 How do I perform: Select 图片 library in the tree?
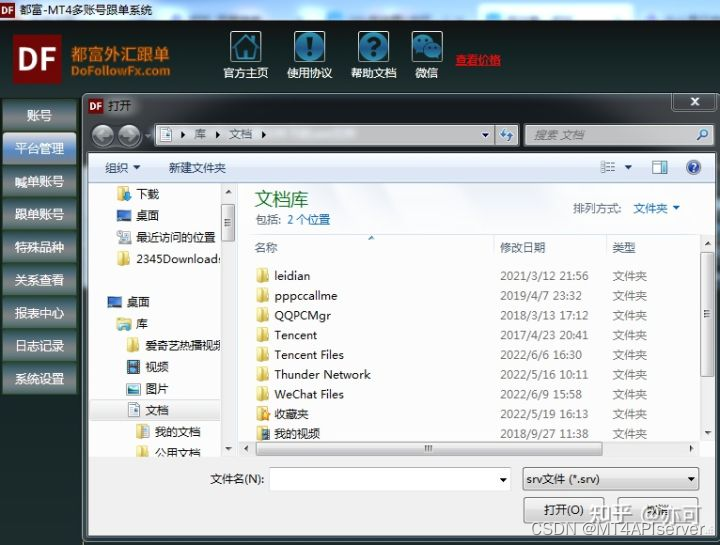point(147,389)
